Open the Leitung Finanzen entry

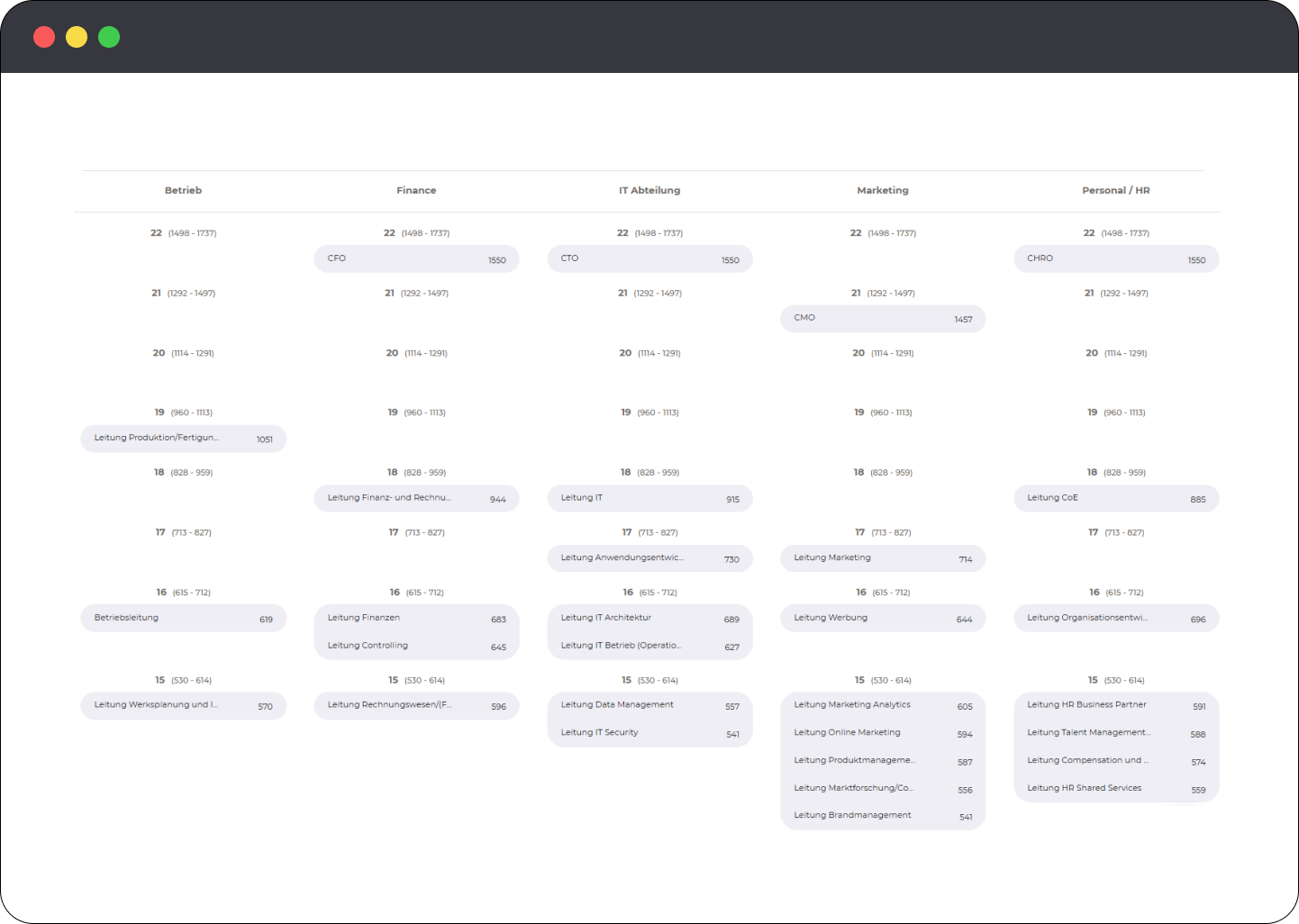[416, 618]
